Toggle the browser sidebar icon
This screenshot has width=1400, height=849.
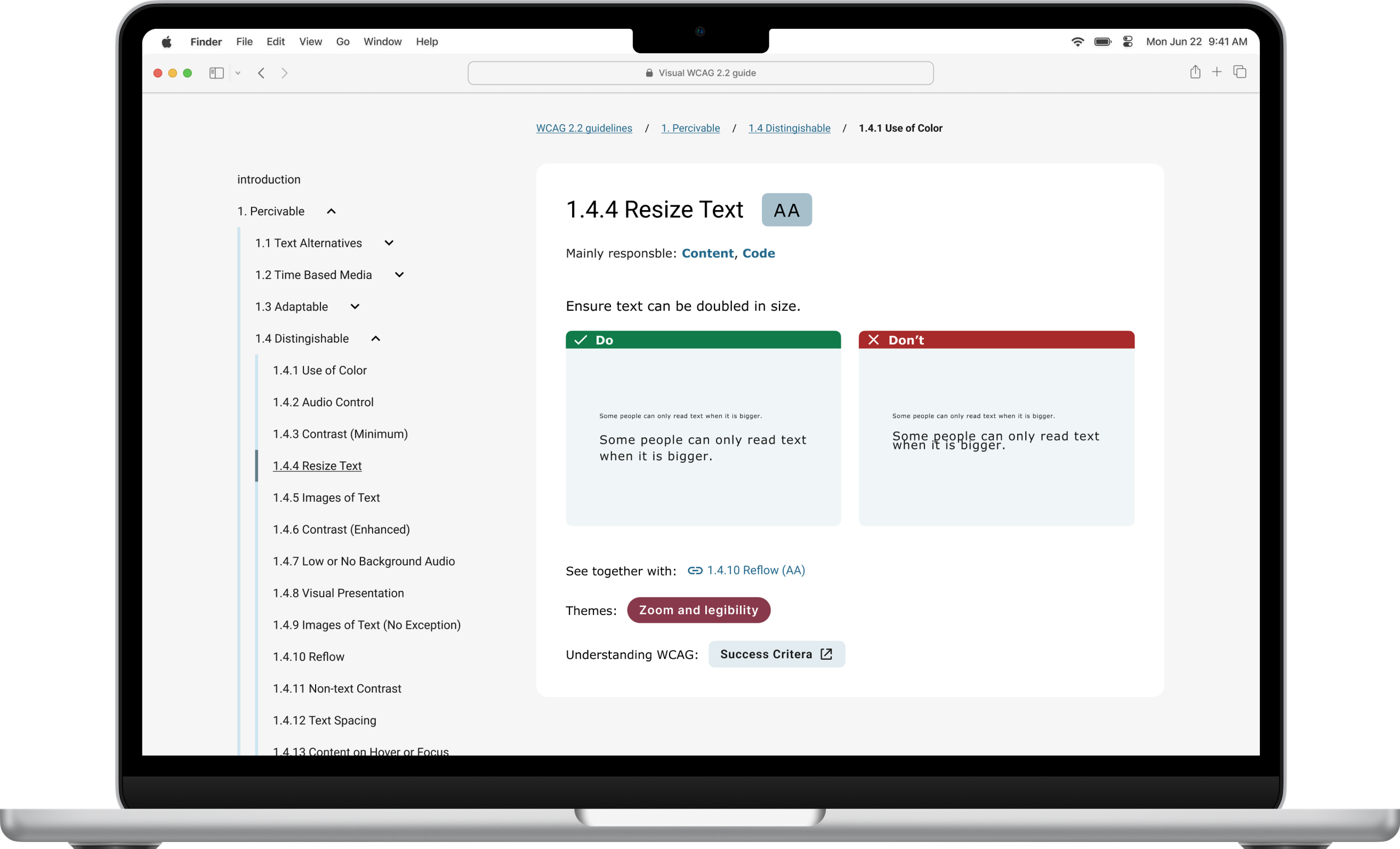click(x=216, y=73)
